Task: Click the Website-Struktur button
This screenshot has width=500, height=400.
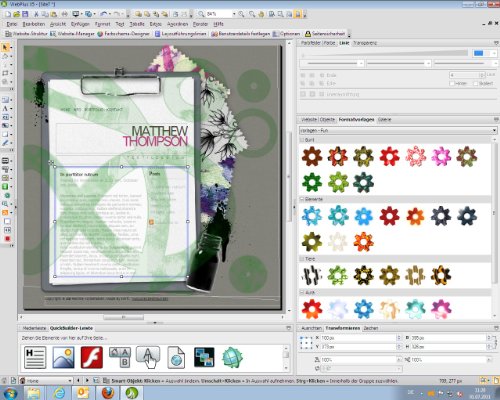Action: [x=27, y=34]
